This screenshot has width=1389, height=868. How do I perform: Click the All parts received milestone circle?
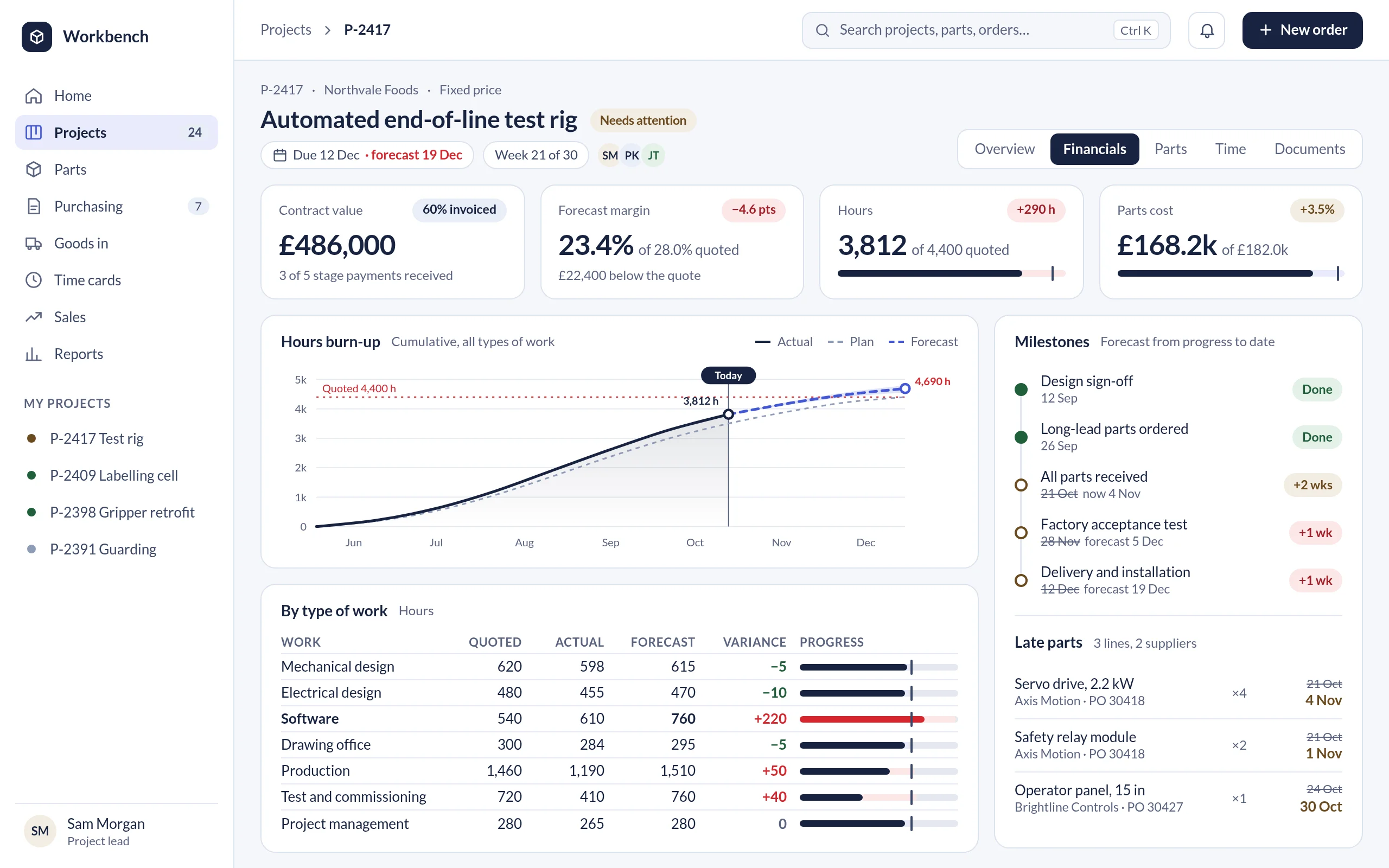[x=1021, y=485]
